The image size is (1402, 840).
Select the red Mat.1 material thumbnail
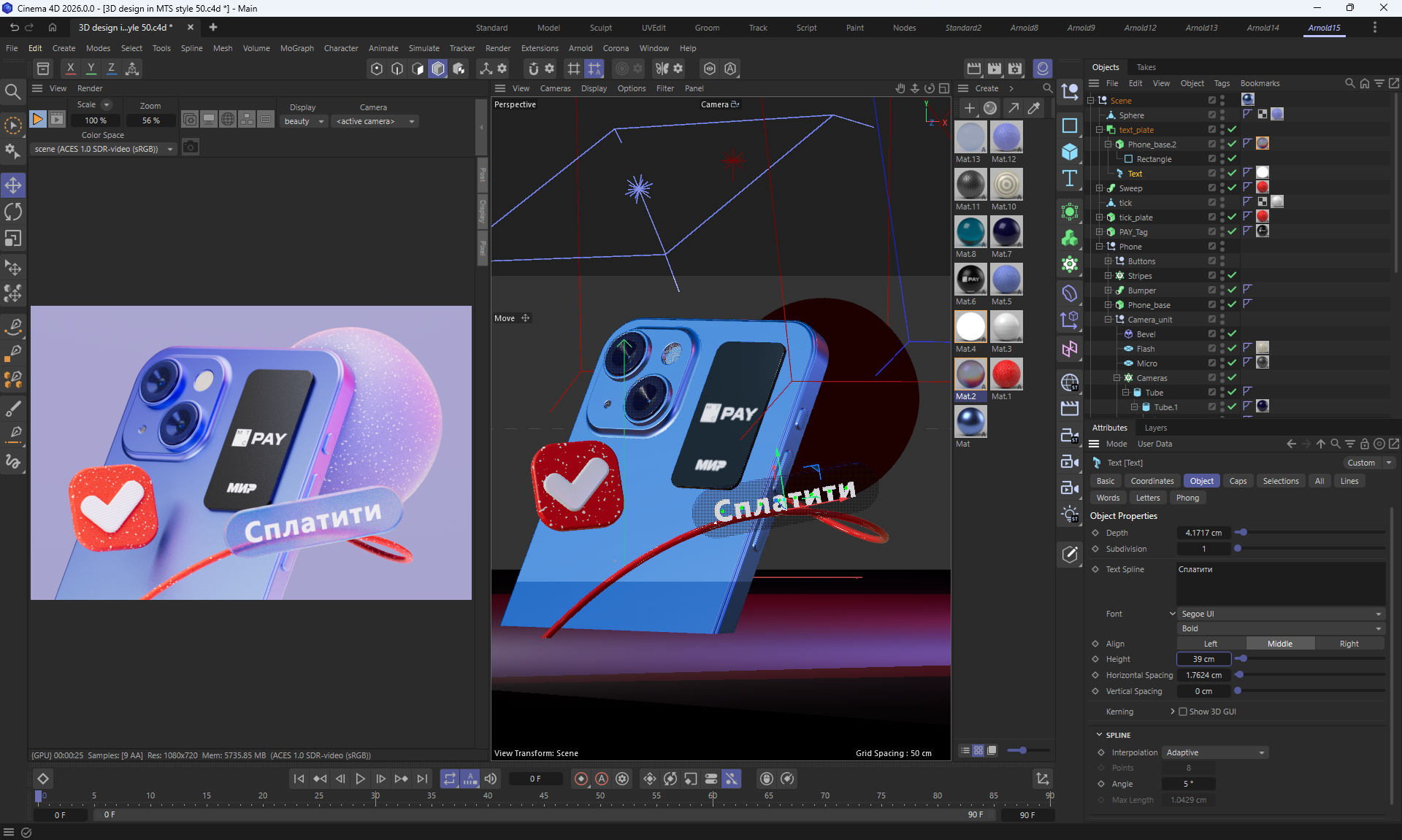coord(1005,374)
